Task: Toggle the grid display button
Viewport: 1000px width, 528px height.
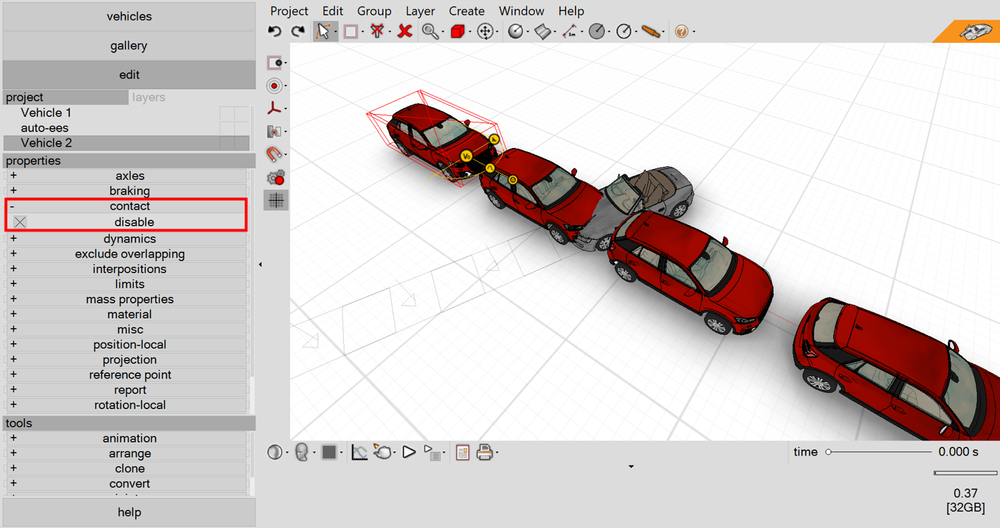Action: pyautogui.click(x=276, y=200)
